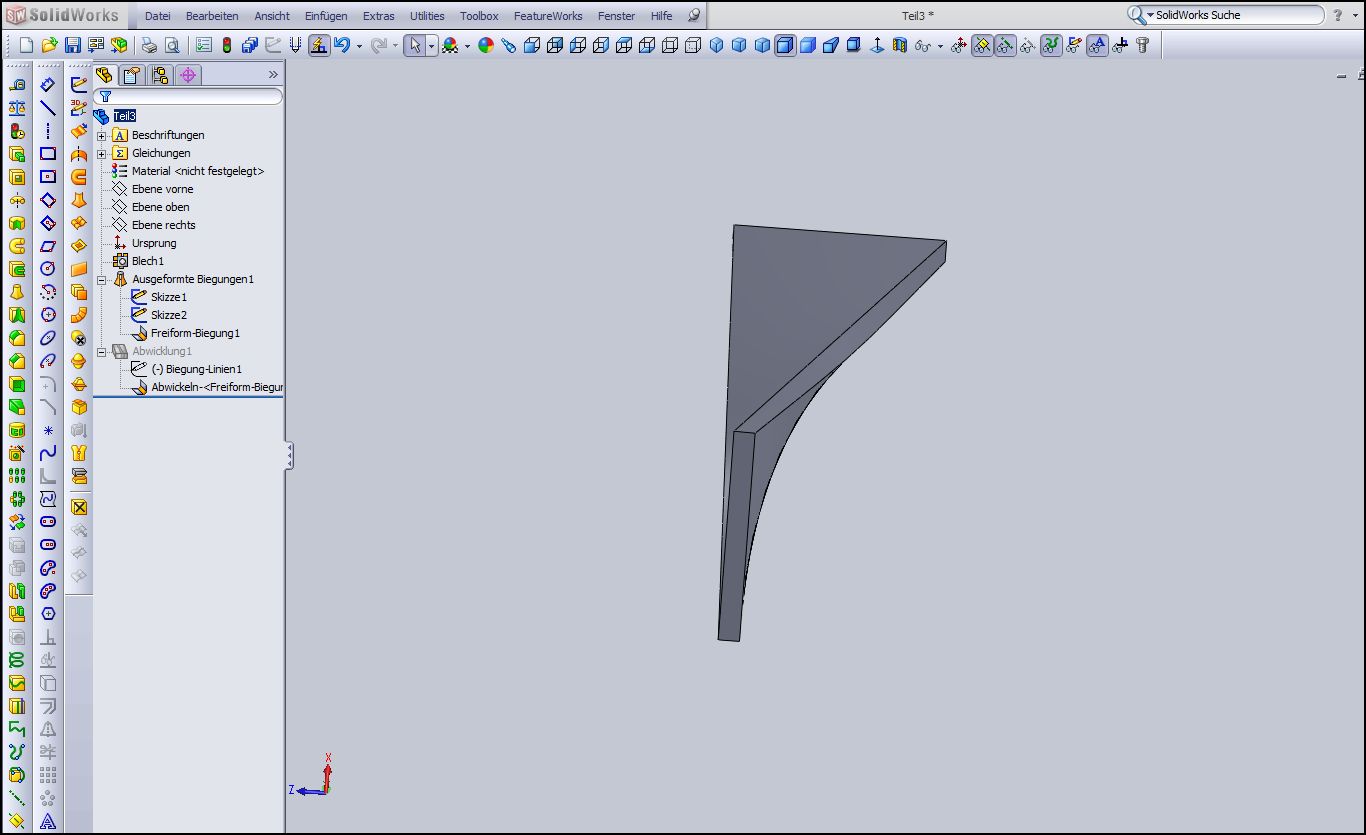Open the Undo history dropdown arrow
Viewport: 1366px width, 835px height.
coord(359,46)
